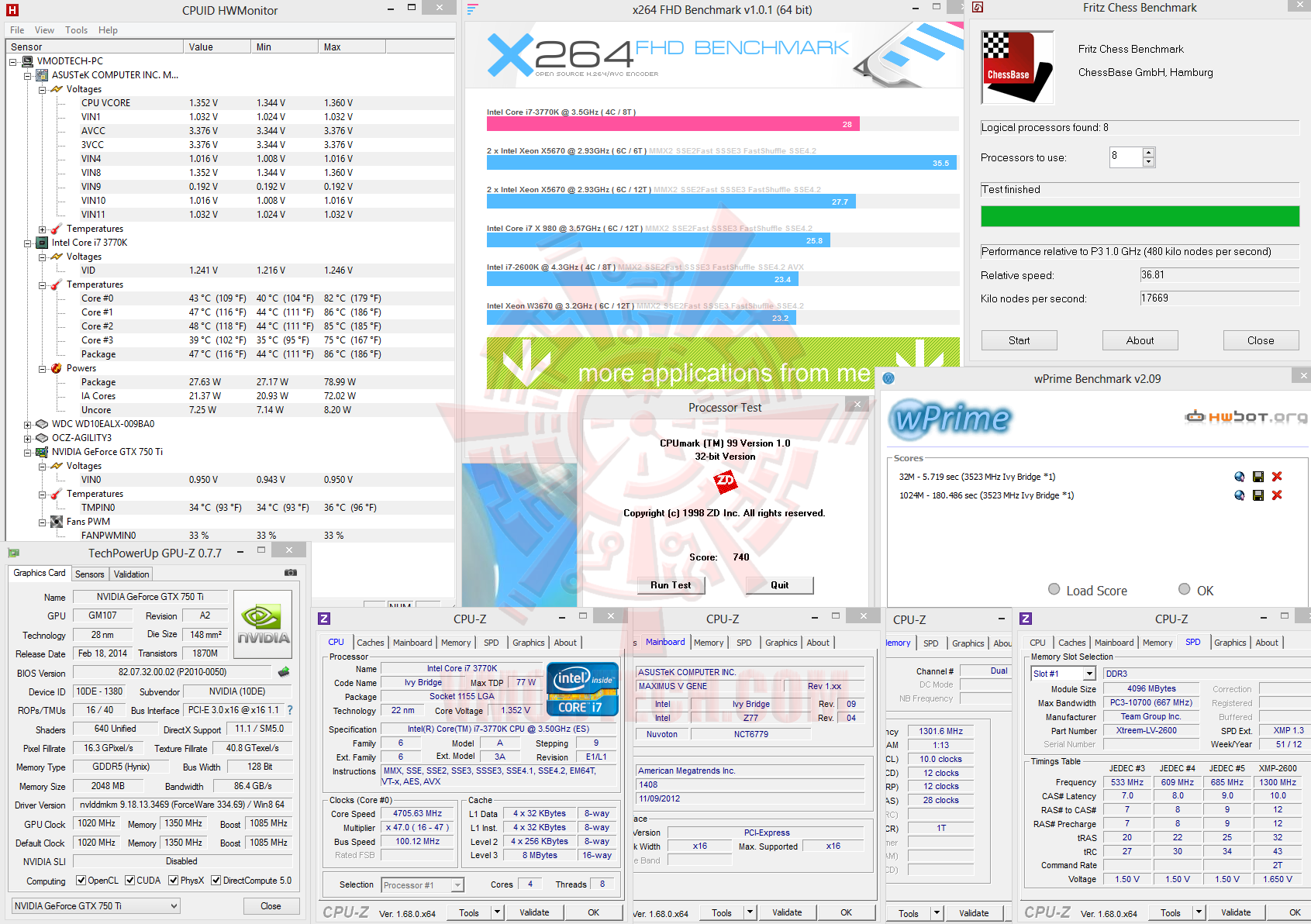Click the ZD logo in Processor Test window

[x=725, y=481]
